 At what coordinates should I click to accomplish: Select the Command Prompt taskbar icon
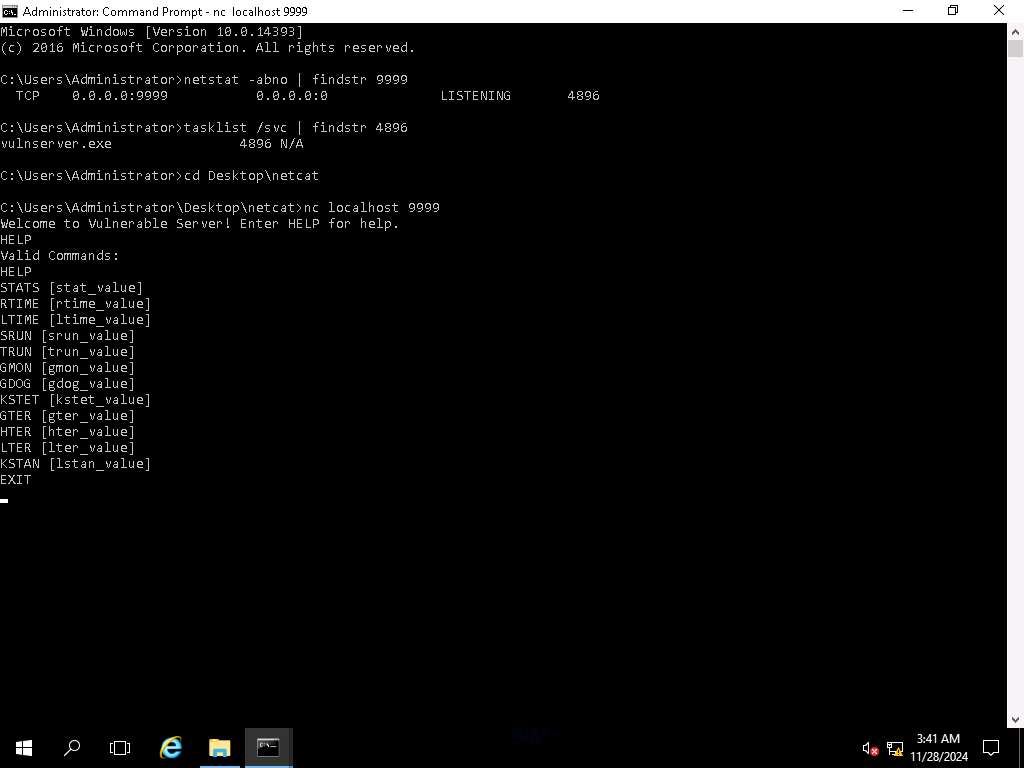[x=268, y=747]
